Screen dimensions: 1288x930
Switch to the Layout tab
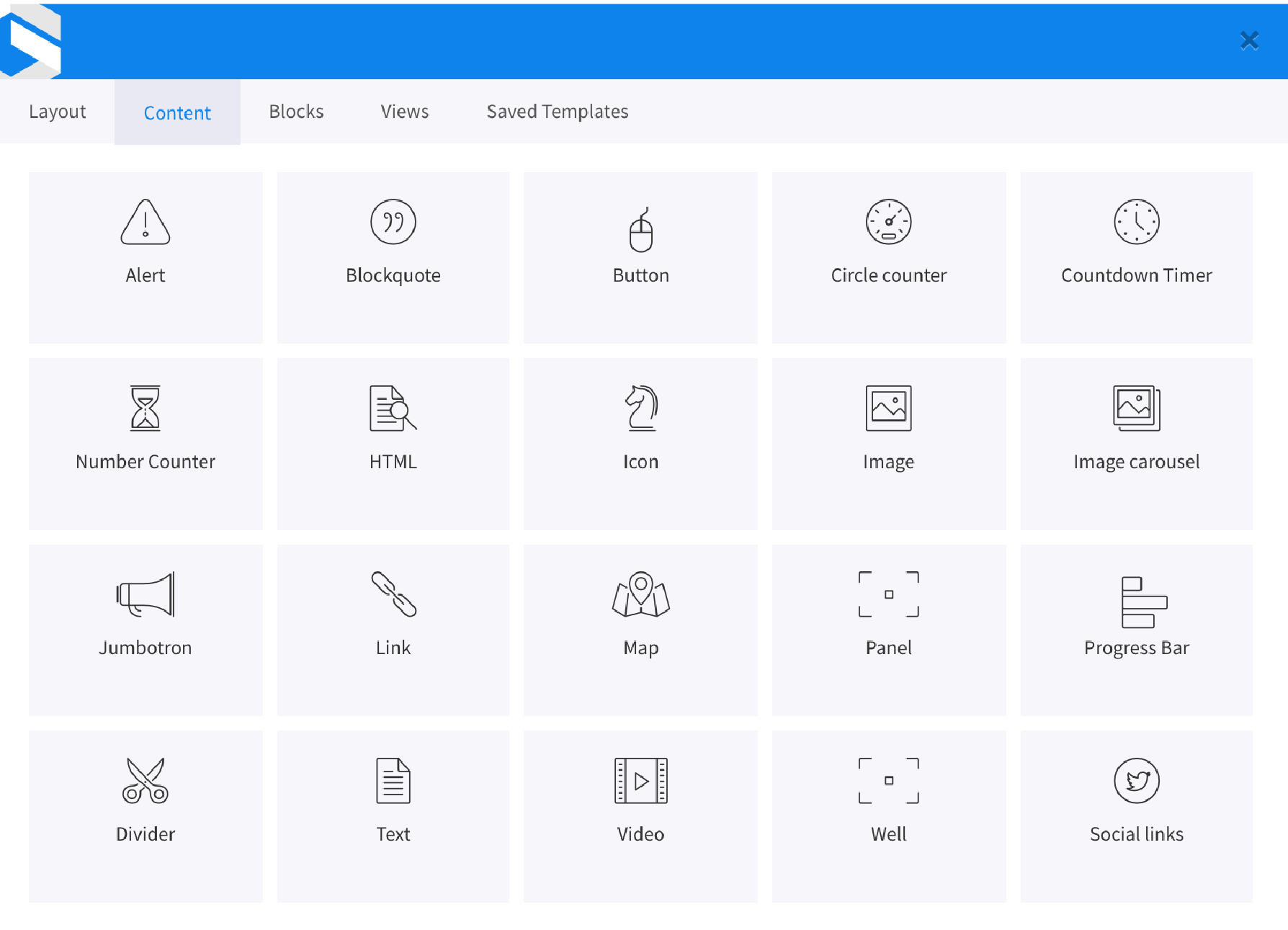pos(58,112)
